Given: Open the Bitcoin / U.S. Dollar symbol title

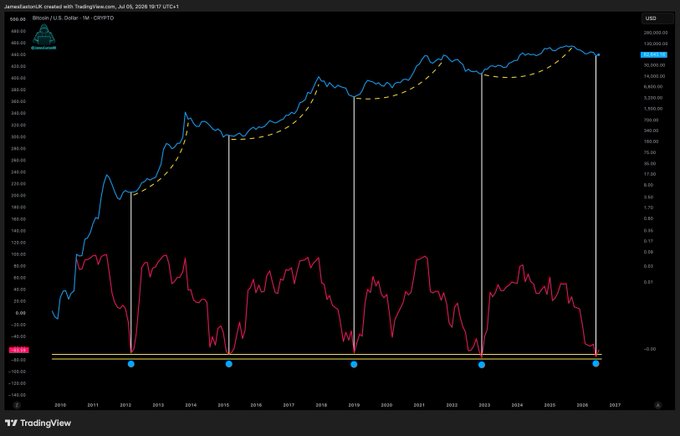Looking at the screenshot, I should pyautogui.click(x=73, y=18).
